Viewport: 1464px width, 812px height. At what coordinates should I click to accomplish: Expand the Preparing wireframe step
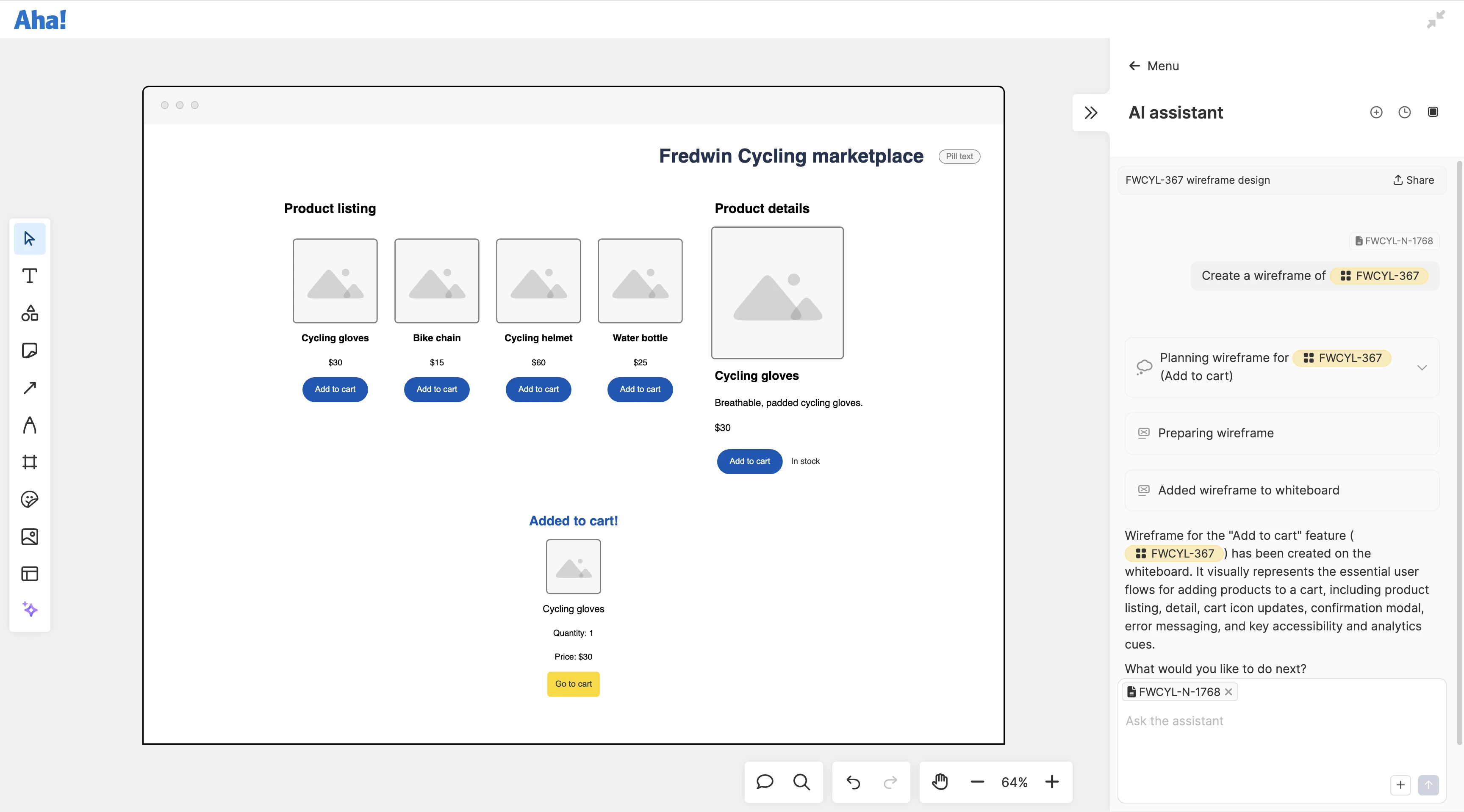pyautogui.click(x=1281, y=433)
